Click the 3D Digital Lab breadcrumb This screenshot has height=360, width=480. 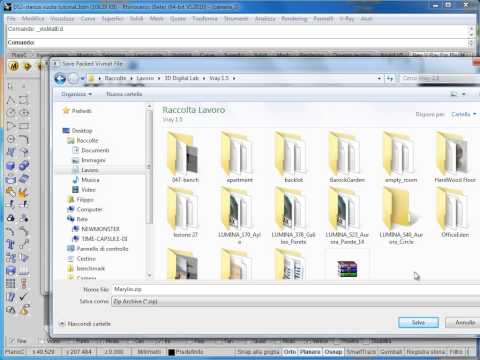pyautogui.click(x=181, y=78)
